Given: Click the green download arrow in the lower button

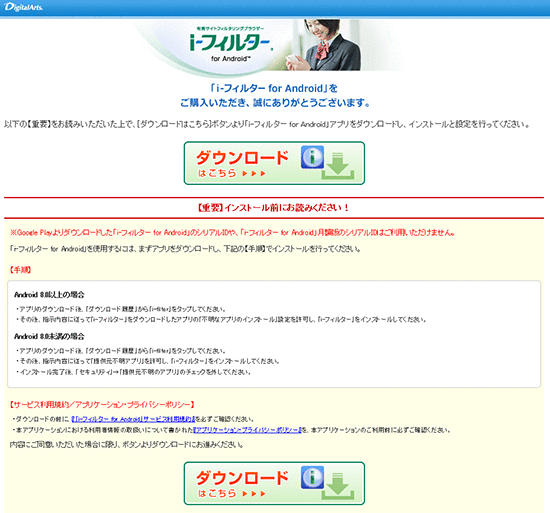Looking at the screenshot, I should 338,486.
